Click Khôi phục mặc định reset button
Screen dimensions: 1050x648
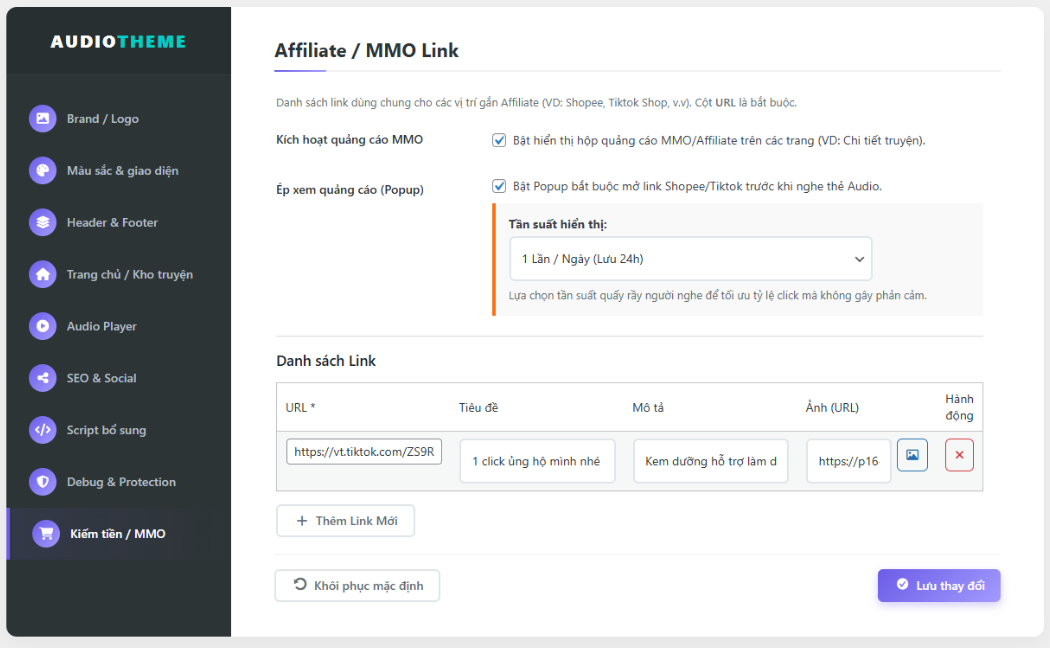click(357, 586)
